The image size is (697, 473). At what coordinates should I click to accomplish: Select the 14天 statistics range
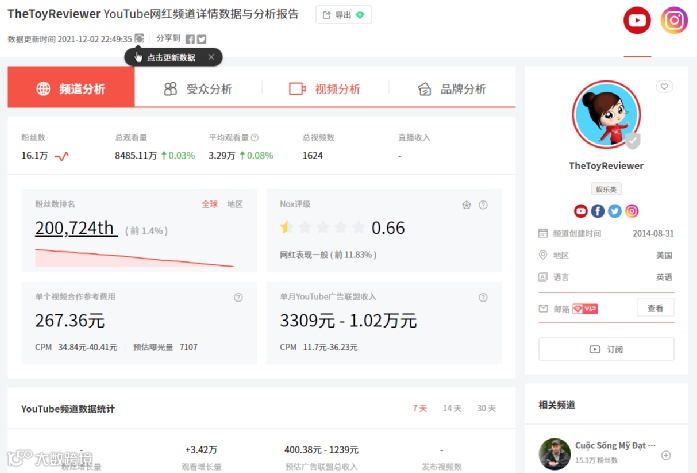click(x=452, y=408)
